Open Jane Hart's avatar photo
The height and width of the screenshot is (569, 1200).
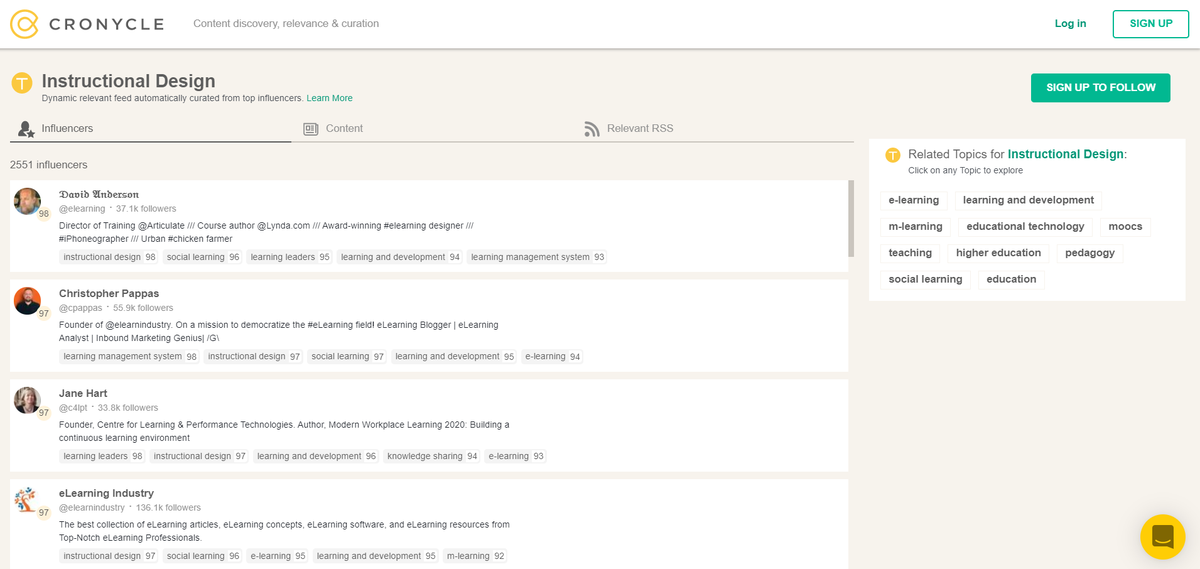click(x=28, y=400)
